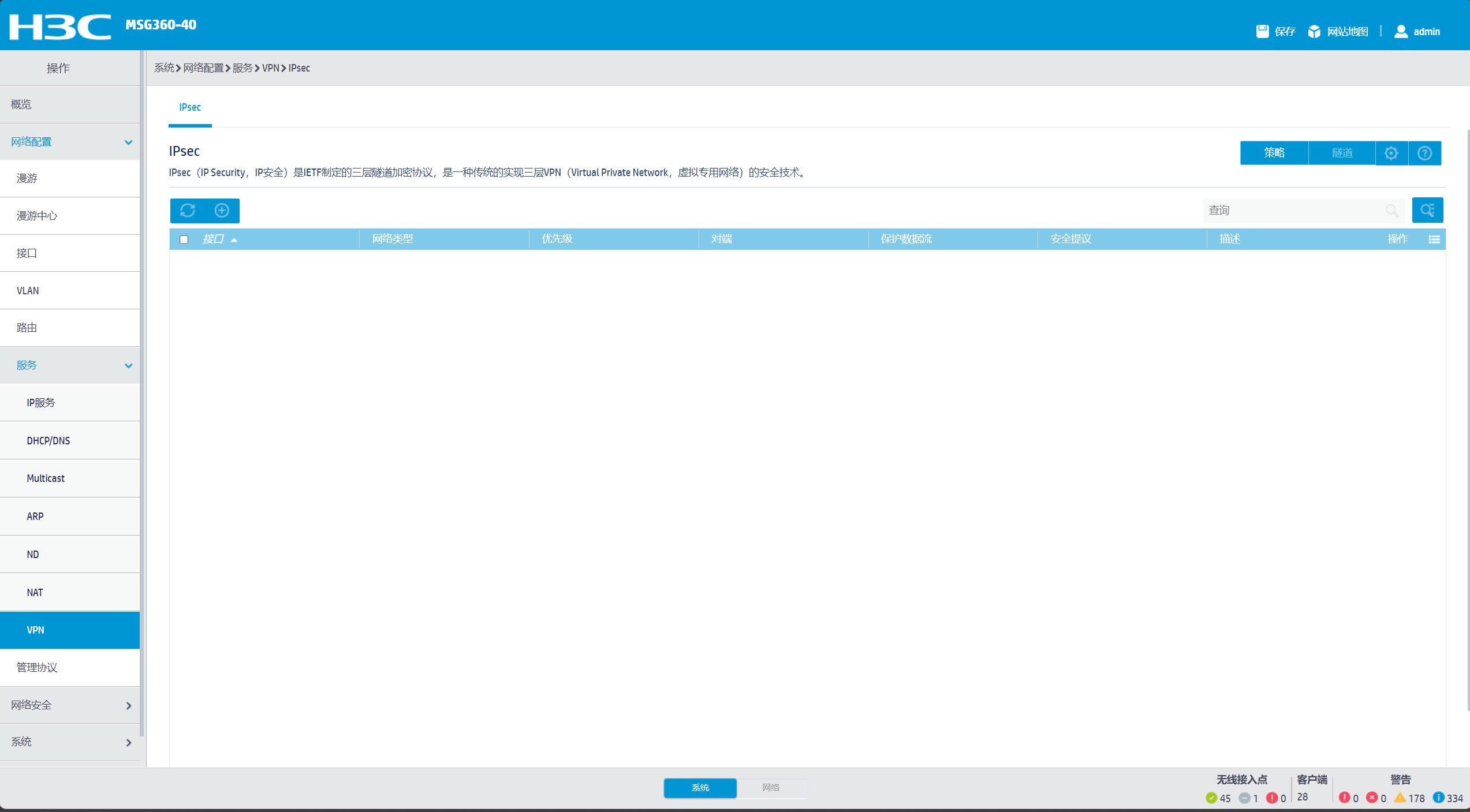Click into the 查询 search field
The image size is (1470, 812).
(1293, 211)
